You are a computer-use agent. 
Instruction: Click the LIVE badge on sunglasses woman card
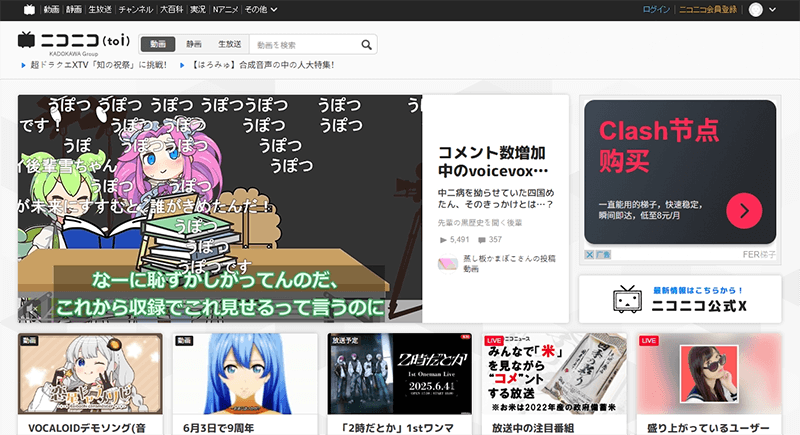point(648,340)
